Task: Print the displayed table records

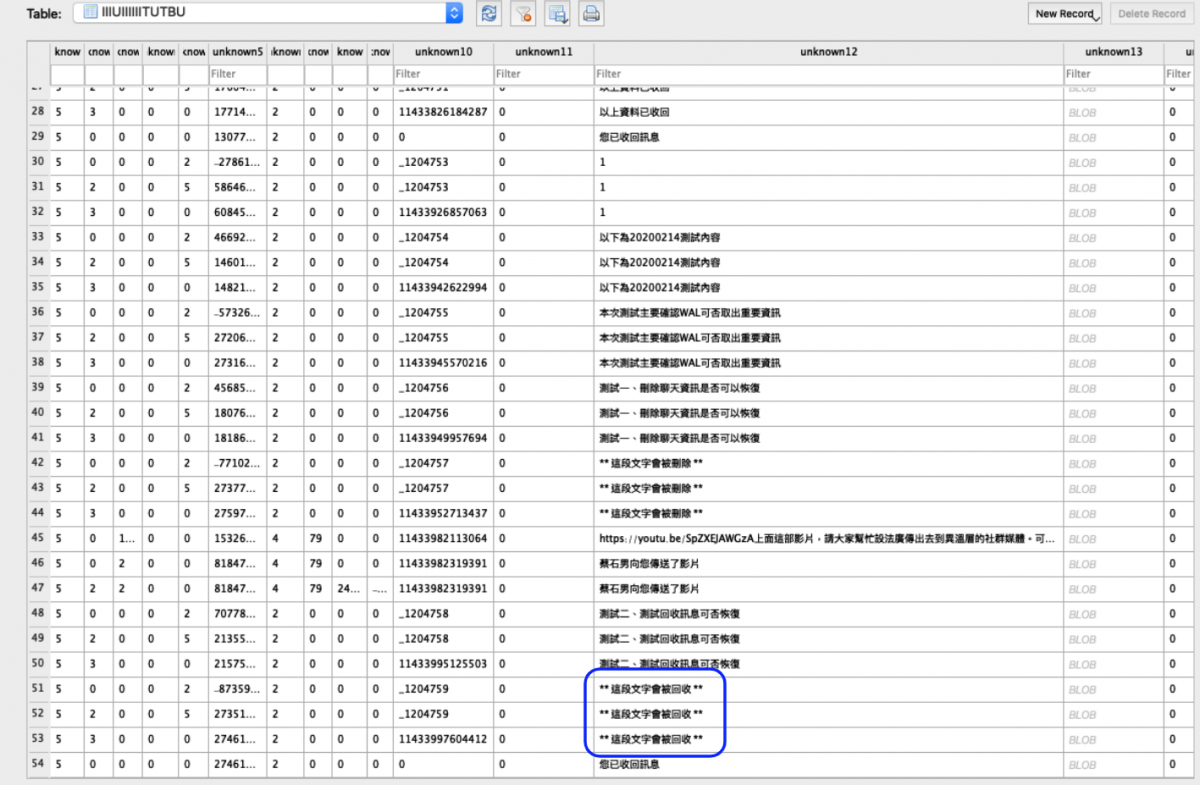Action: 592,13
